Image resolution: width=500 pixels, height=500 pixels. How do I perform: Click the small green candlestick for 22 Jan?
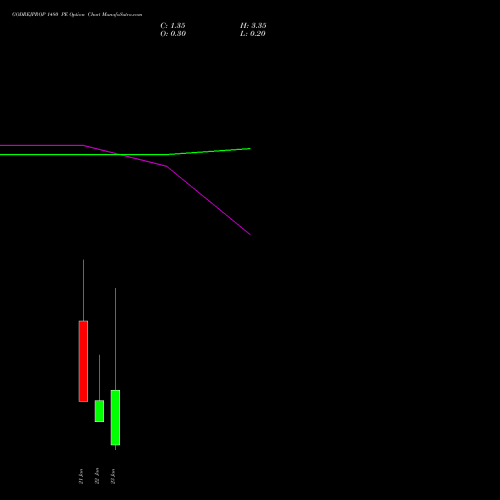[99, 411]
